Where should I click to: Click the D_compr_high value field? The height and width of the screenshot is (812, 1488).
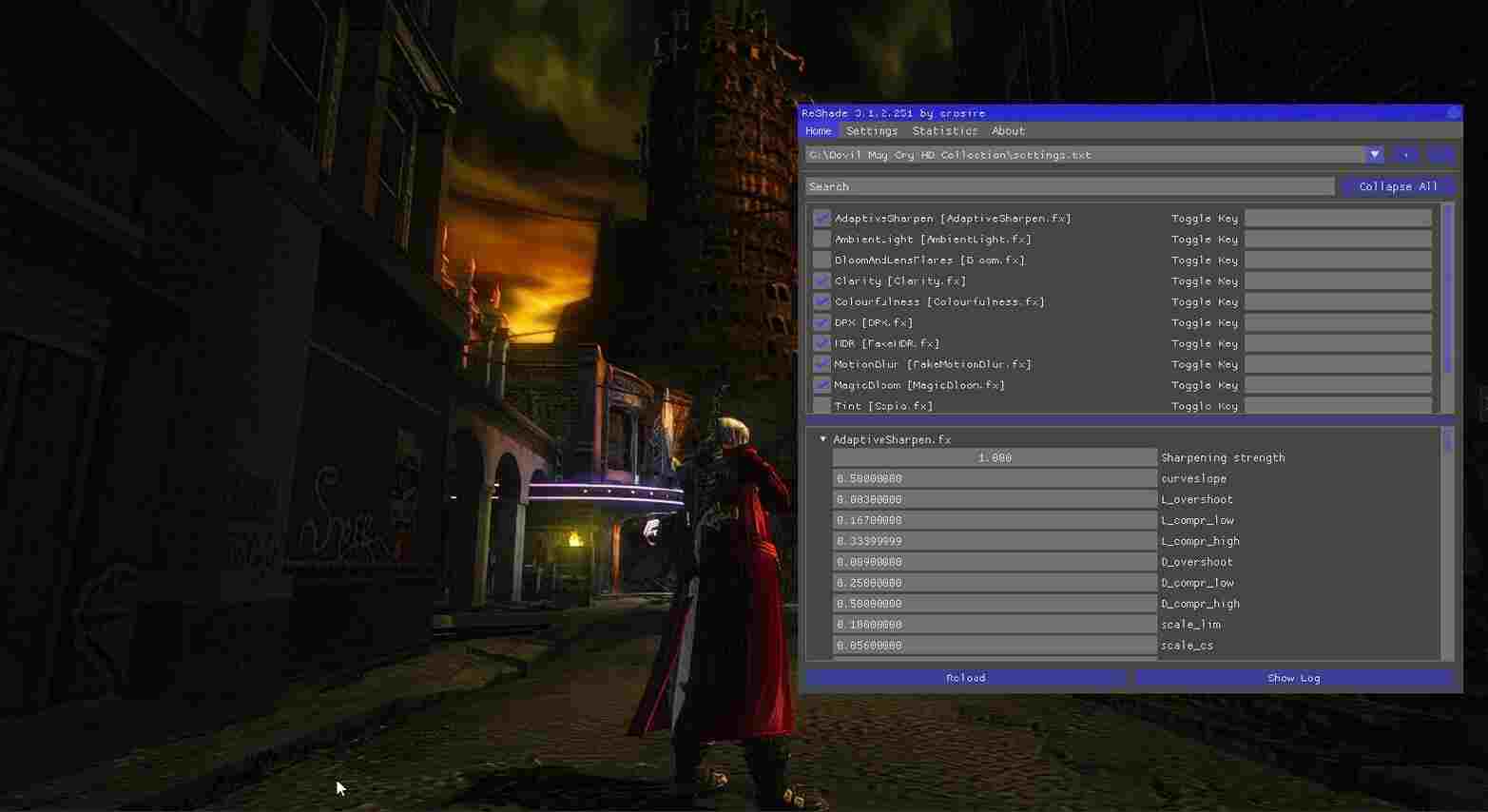[x=995, y=604]
